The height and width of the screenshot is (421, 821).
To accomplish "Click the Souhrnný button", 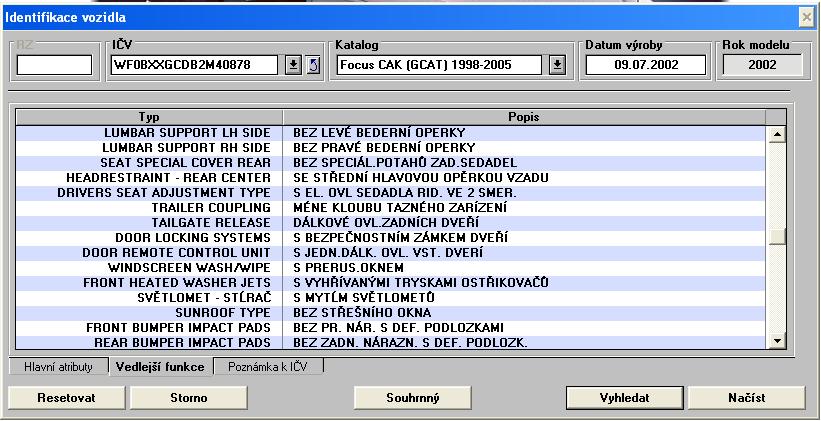I will click(413, 397).
